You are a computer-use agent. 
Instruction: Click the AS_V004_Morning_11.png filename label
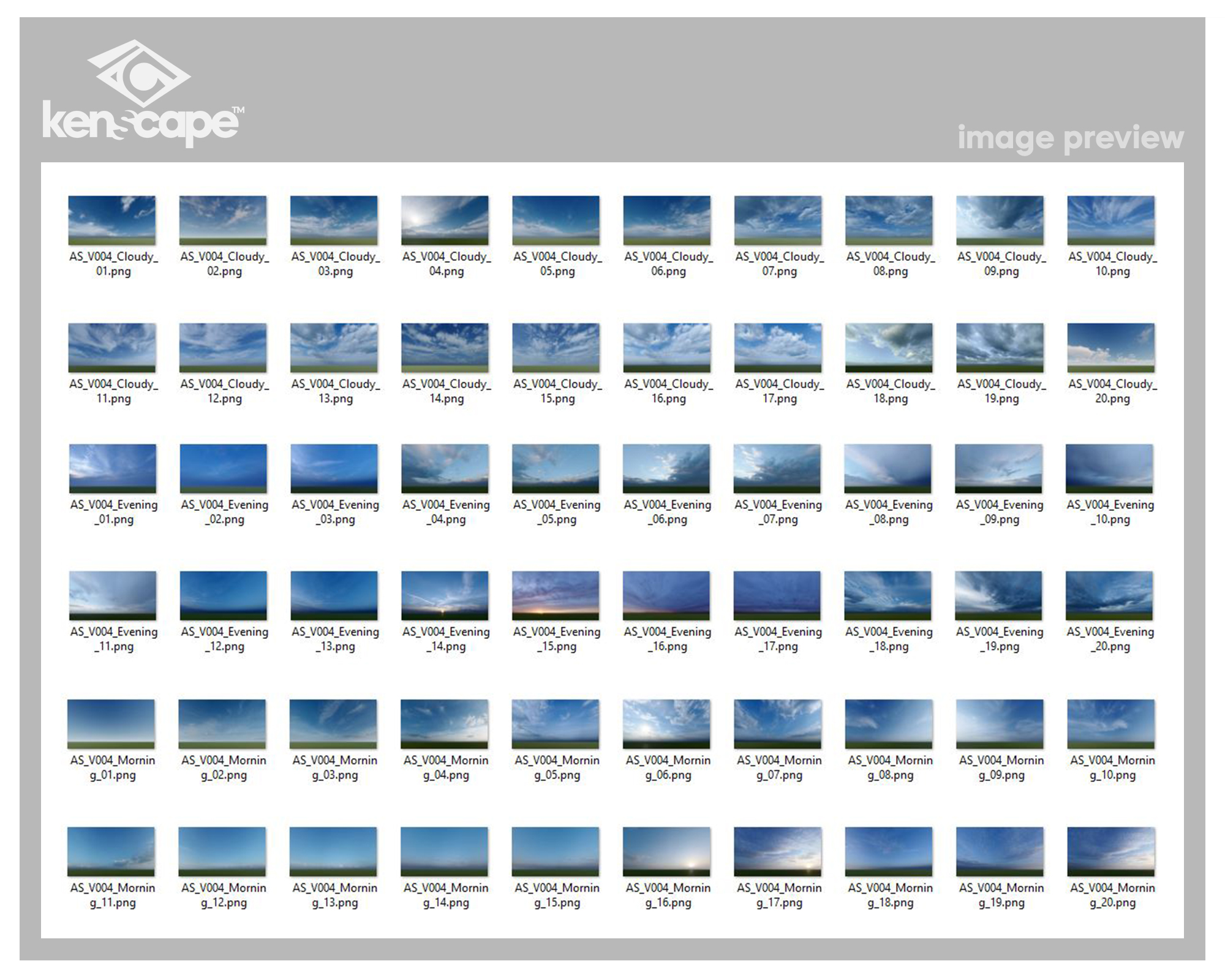click(113, 895)
